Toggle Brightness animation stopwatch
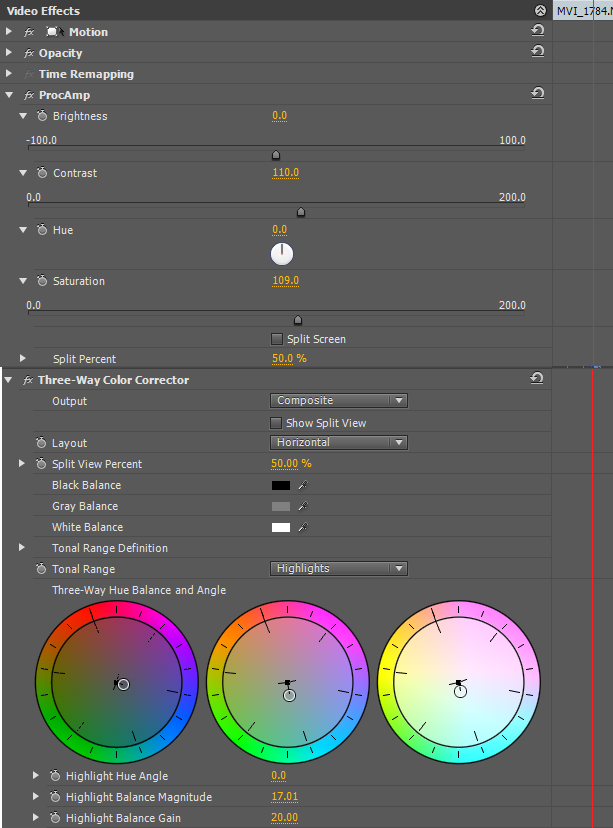613x828 pixels. pos(42,116)
